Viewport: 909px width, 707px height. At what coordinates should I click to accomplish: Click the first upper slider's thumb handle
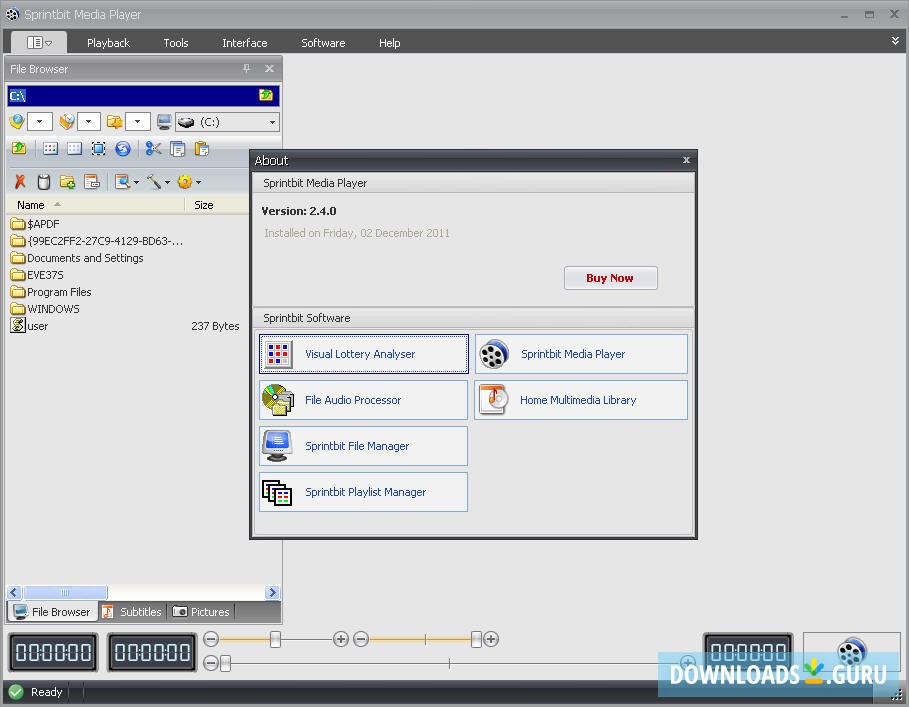pos(275,639)
